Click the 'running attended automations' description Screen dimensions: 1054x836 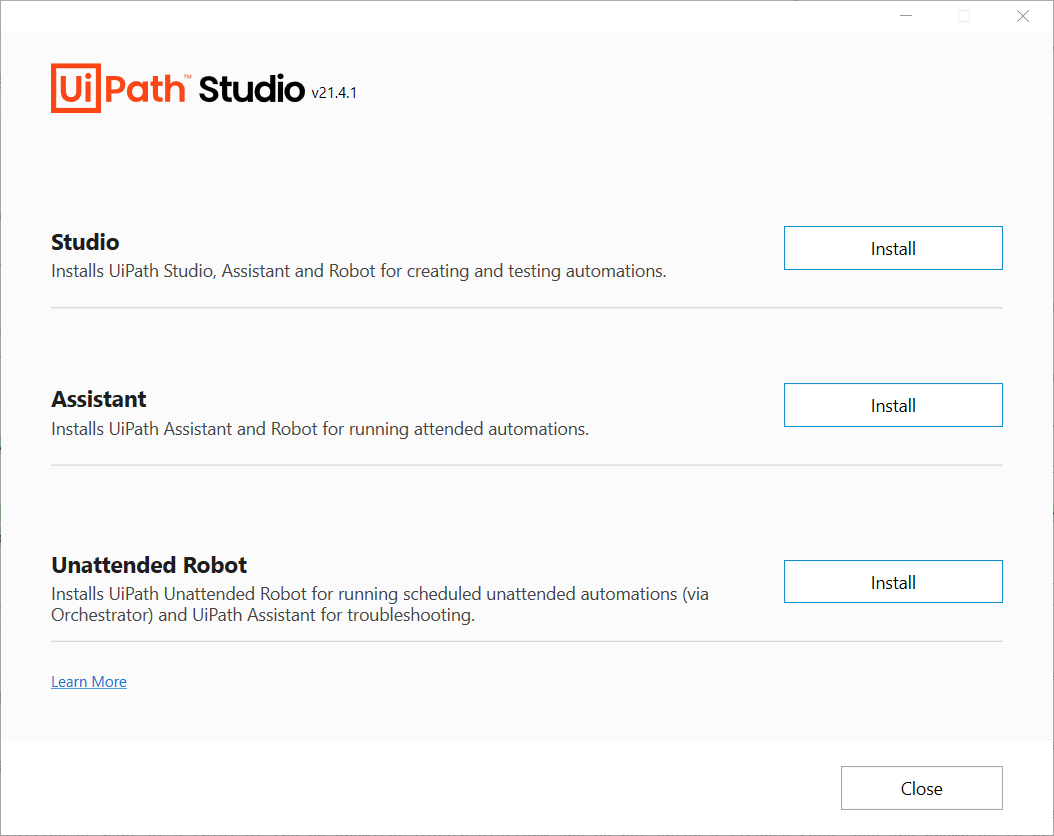pos(320,429)
